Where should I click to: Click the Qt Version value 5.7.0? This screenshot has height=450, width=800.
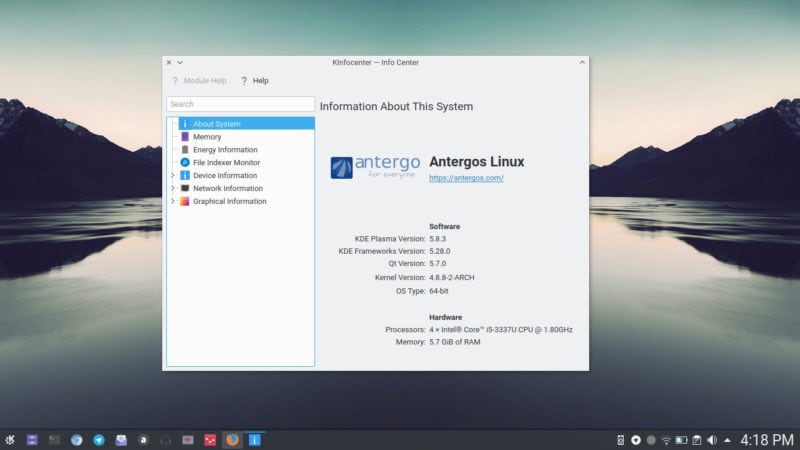tap(437, 263)
